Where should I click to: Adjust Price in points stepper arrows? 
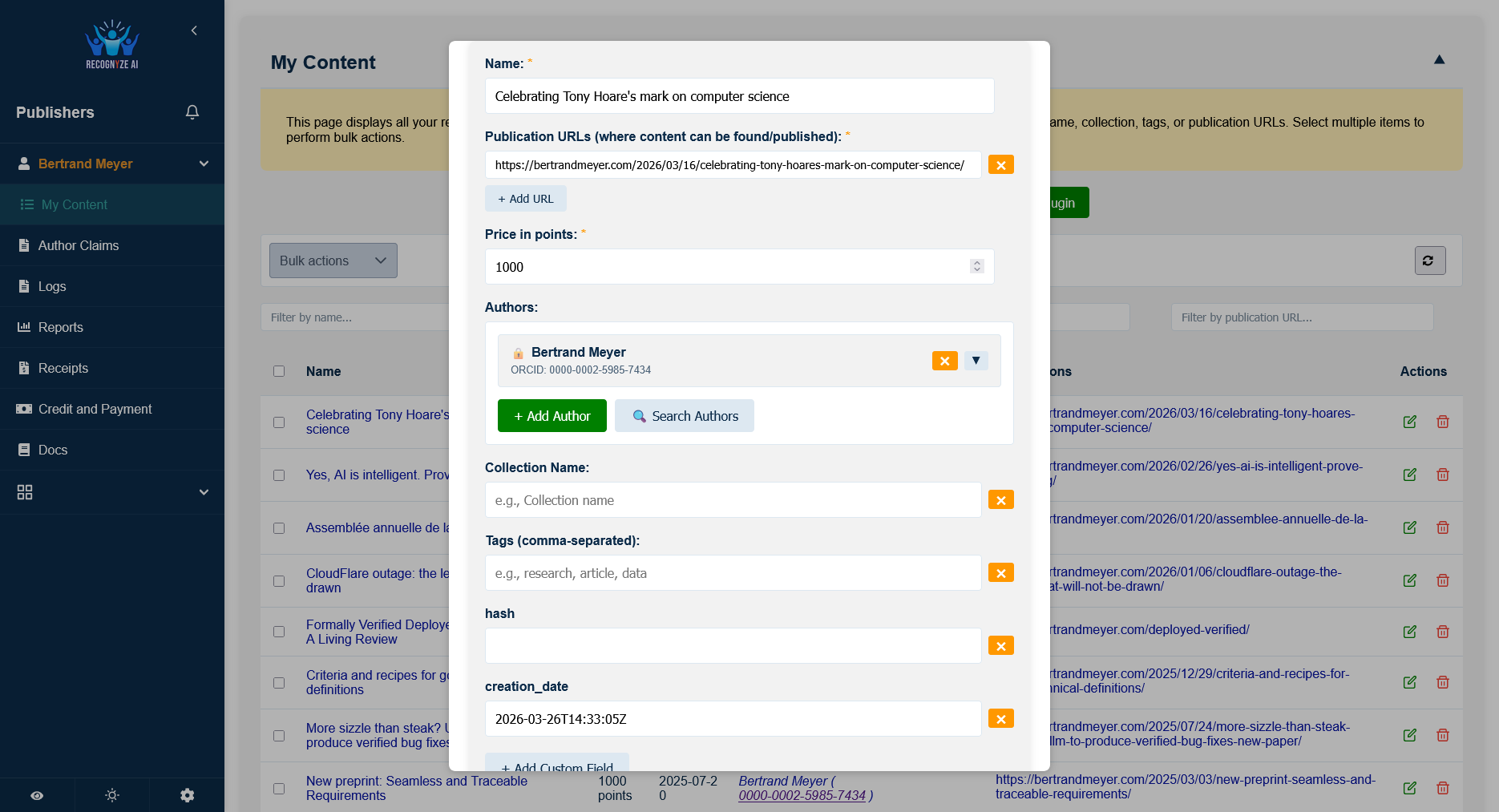[976, 266]
